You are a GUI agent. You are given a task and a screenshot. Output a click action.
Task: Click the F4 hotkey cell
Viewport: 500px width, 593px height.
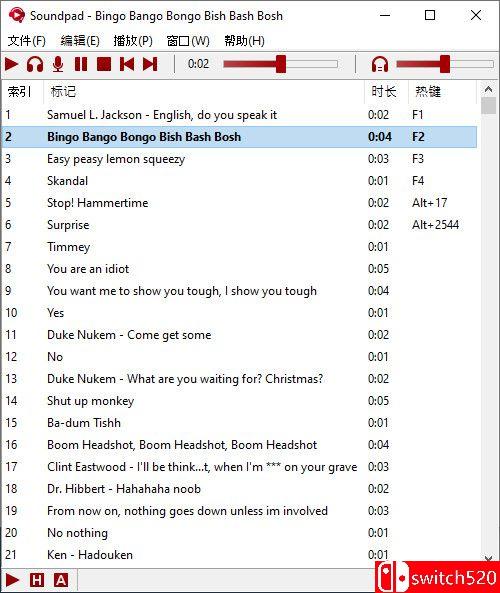point(418,181)
